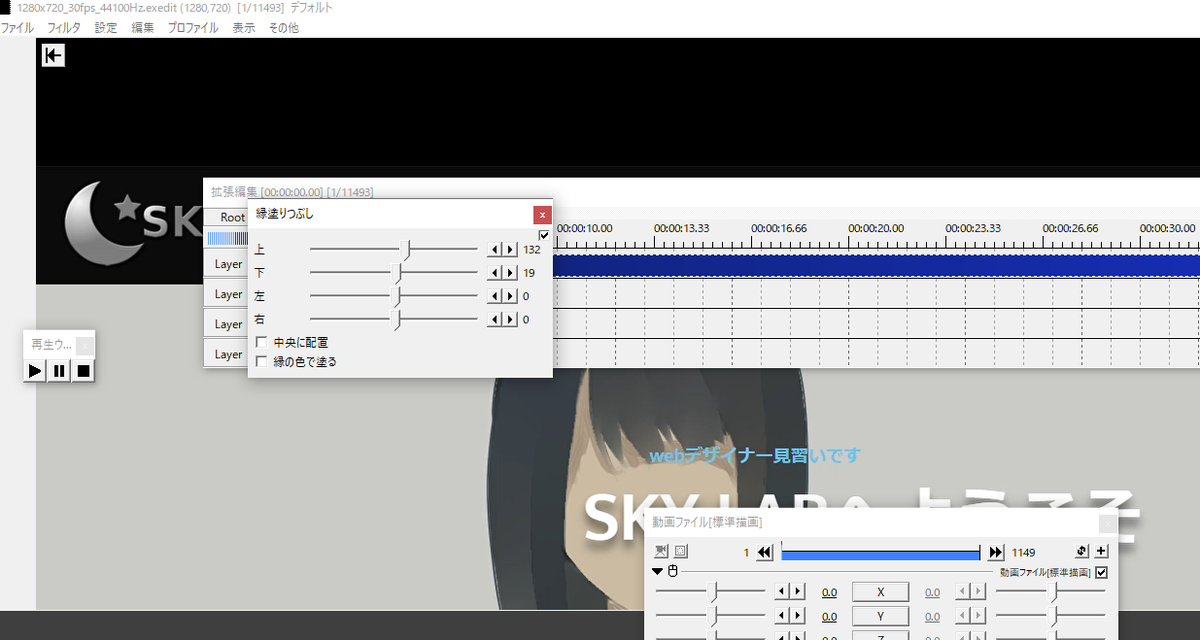Click the Y start slider in 動画ファイル dialog
Screen dimensions: 1200x640
(x=711, y=616)
